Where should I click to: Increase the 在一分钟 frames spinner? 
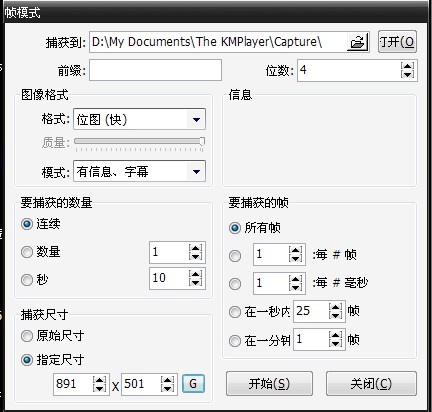click(x=335, y=335)
